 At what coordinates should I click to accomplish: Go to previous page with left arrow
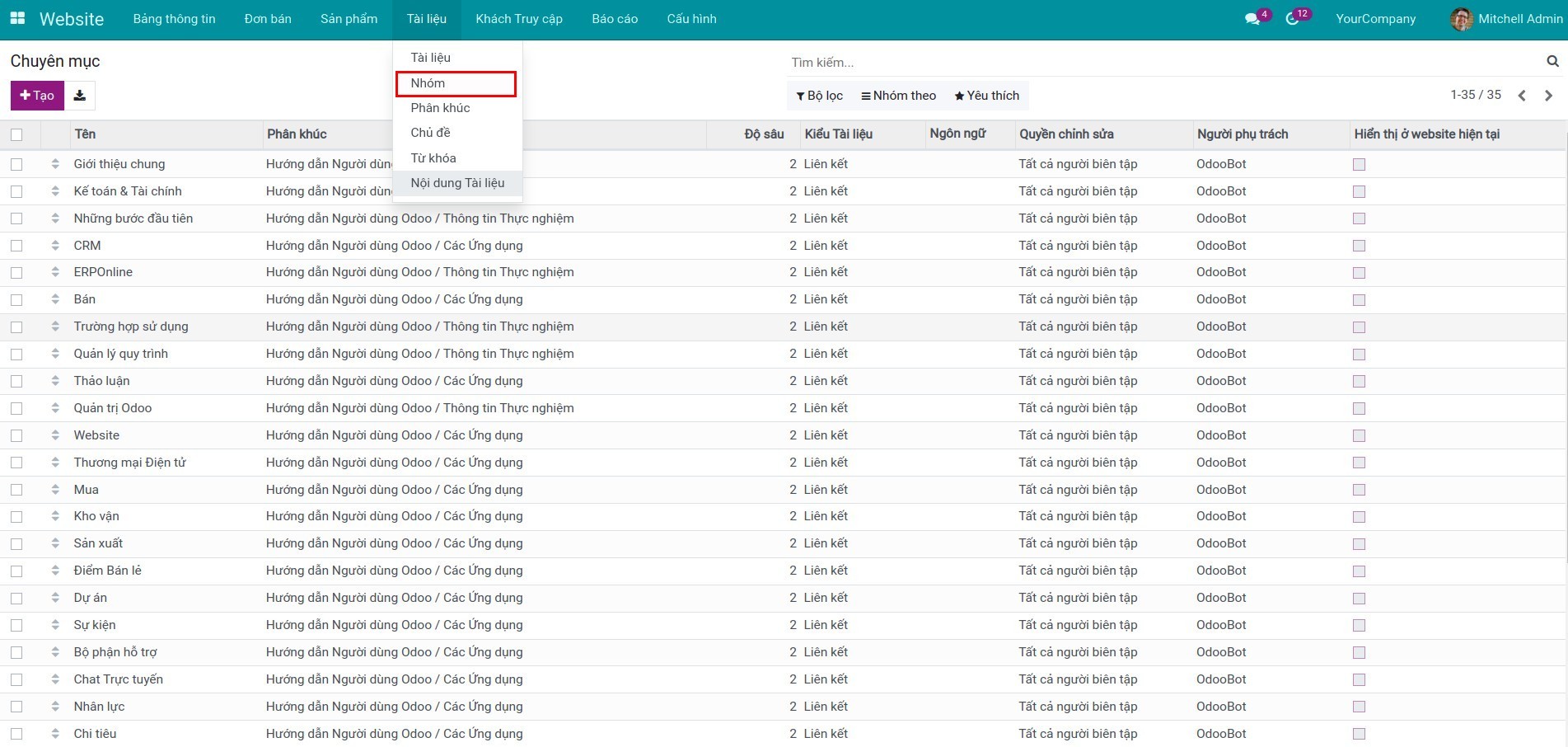point(1522,96)
